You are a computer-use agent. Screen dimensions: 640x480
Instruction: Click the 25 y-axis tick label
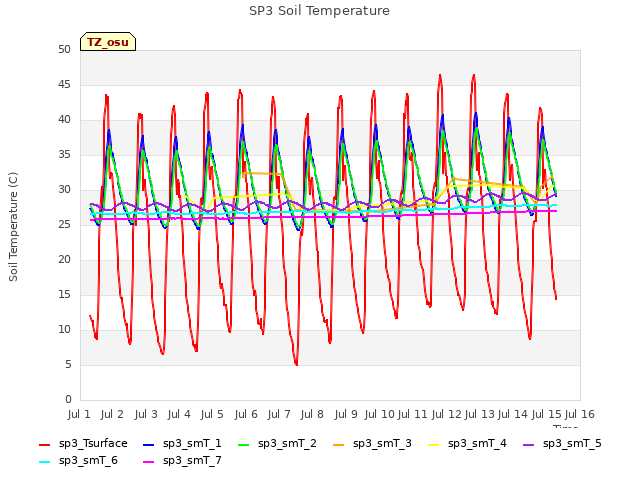[64, 224]
